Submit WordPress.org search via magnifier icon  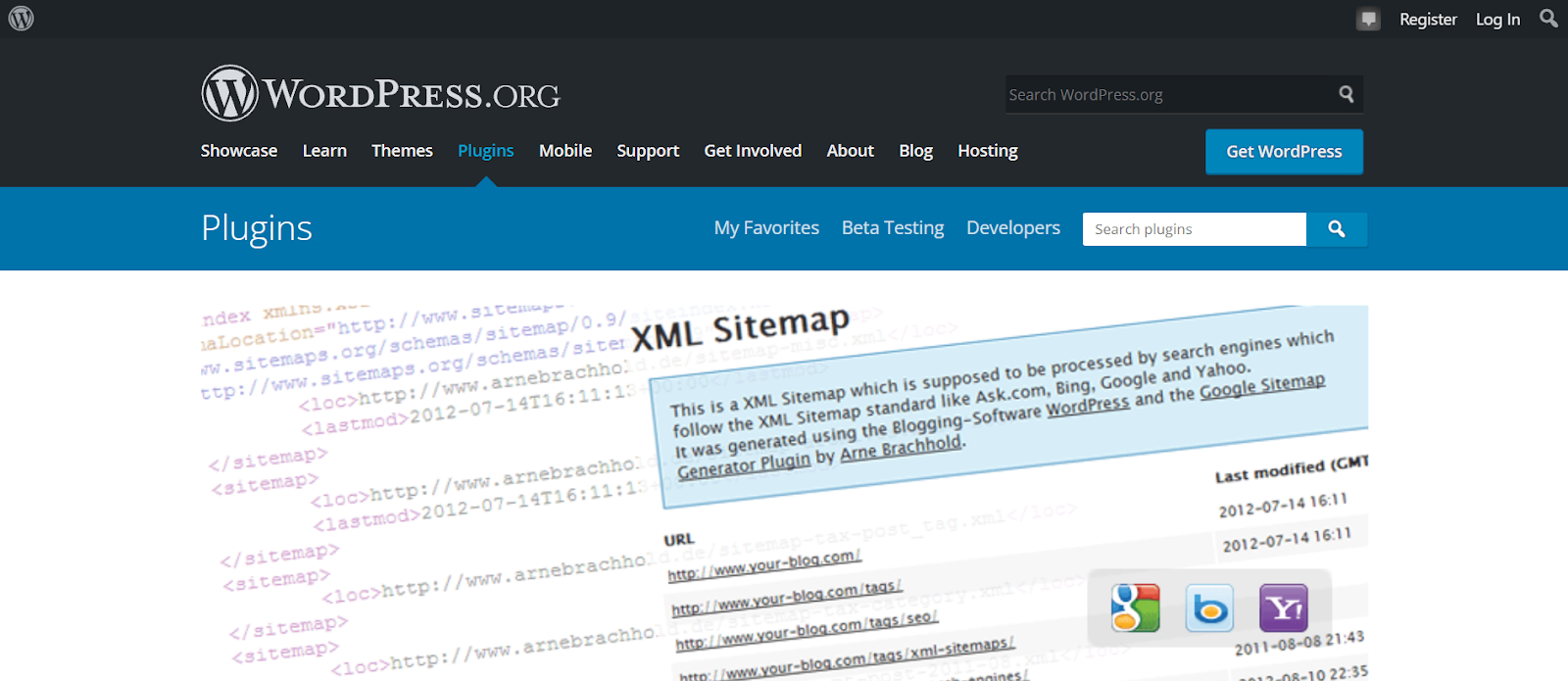(x=1347, y=94)
